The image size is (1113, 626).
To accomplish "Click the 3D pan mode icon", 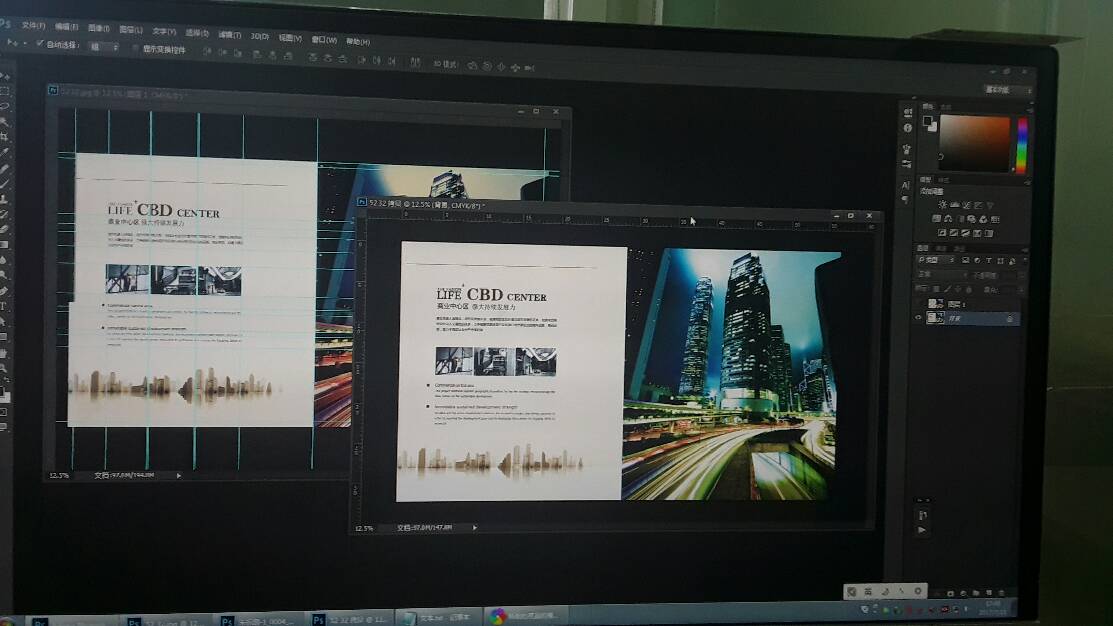I will coord(501,67).
